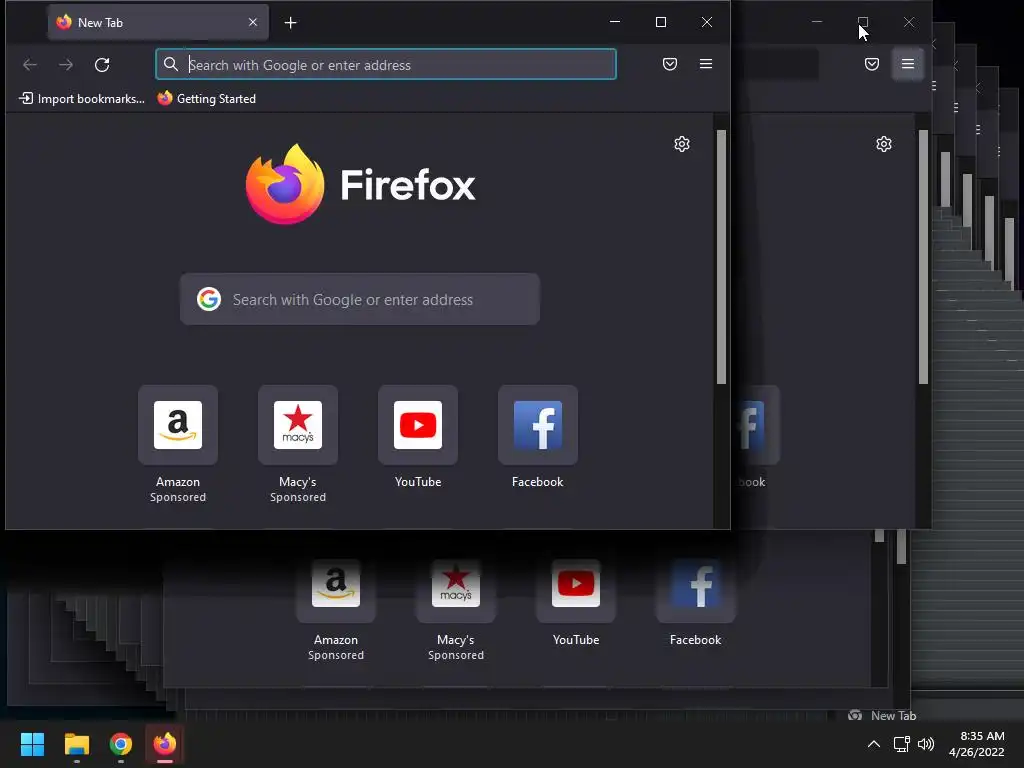Show hidden tray icons chevron
The height and width of the screenshot is (768, 1024).
(874, 744)
